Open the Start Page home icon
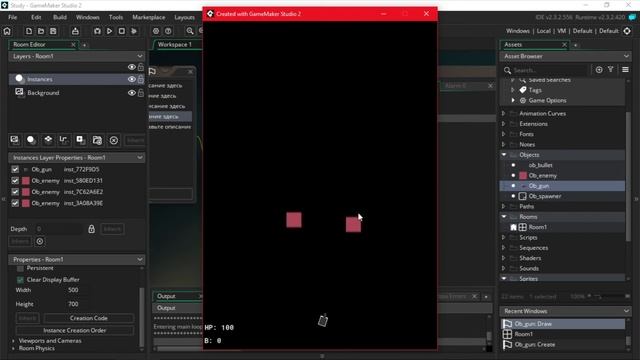The width and height of the screenshot is (640, 360). click(x=7, y=31)
